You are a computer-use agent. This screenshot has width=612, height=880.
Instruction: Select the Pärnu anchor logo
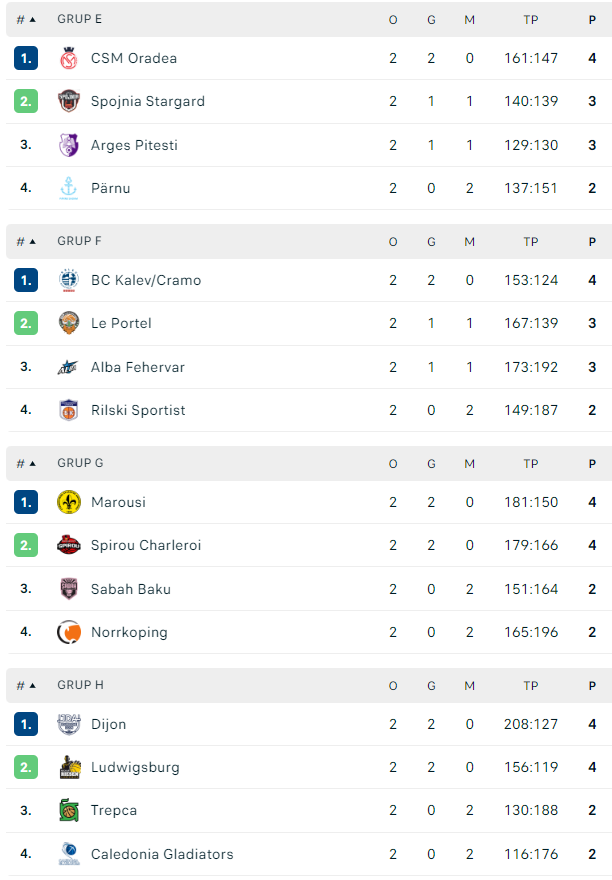[68, 188]
